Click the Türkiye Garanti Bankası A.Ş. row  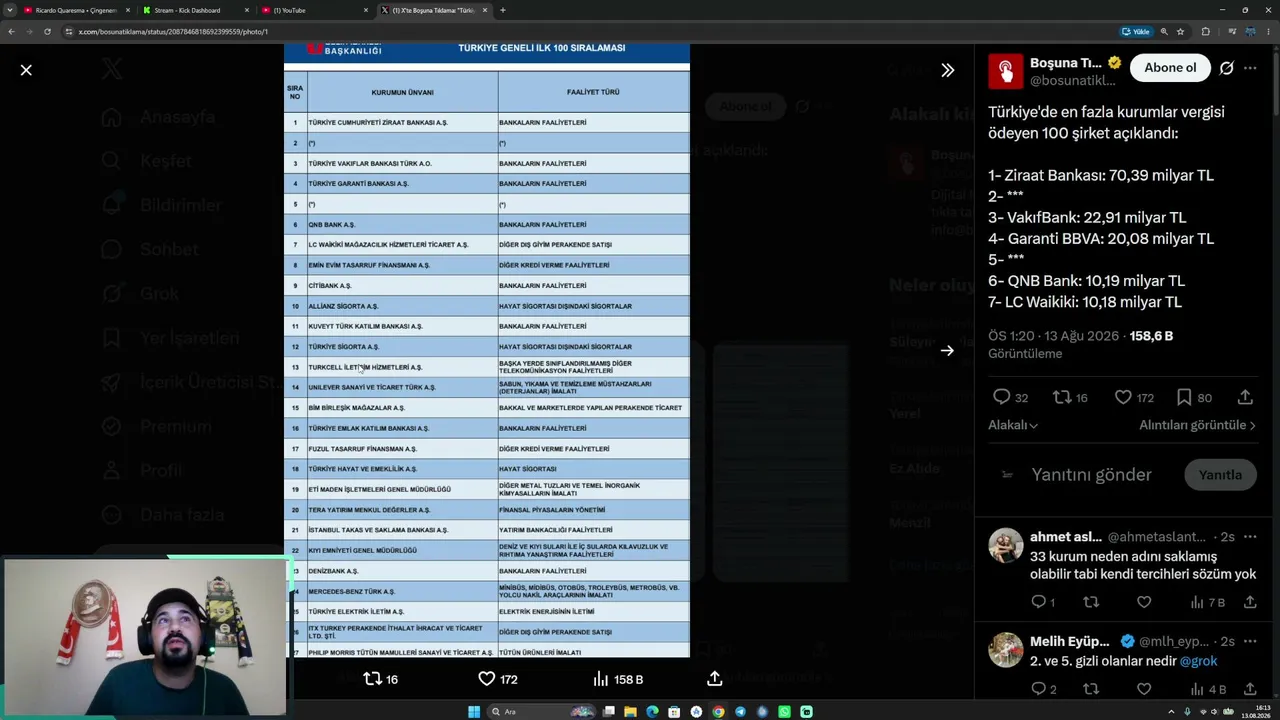487,184
